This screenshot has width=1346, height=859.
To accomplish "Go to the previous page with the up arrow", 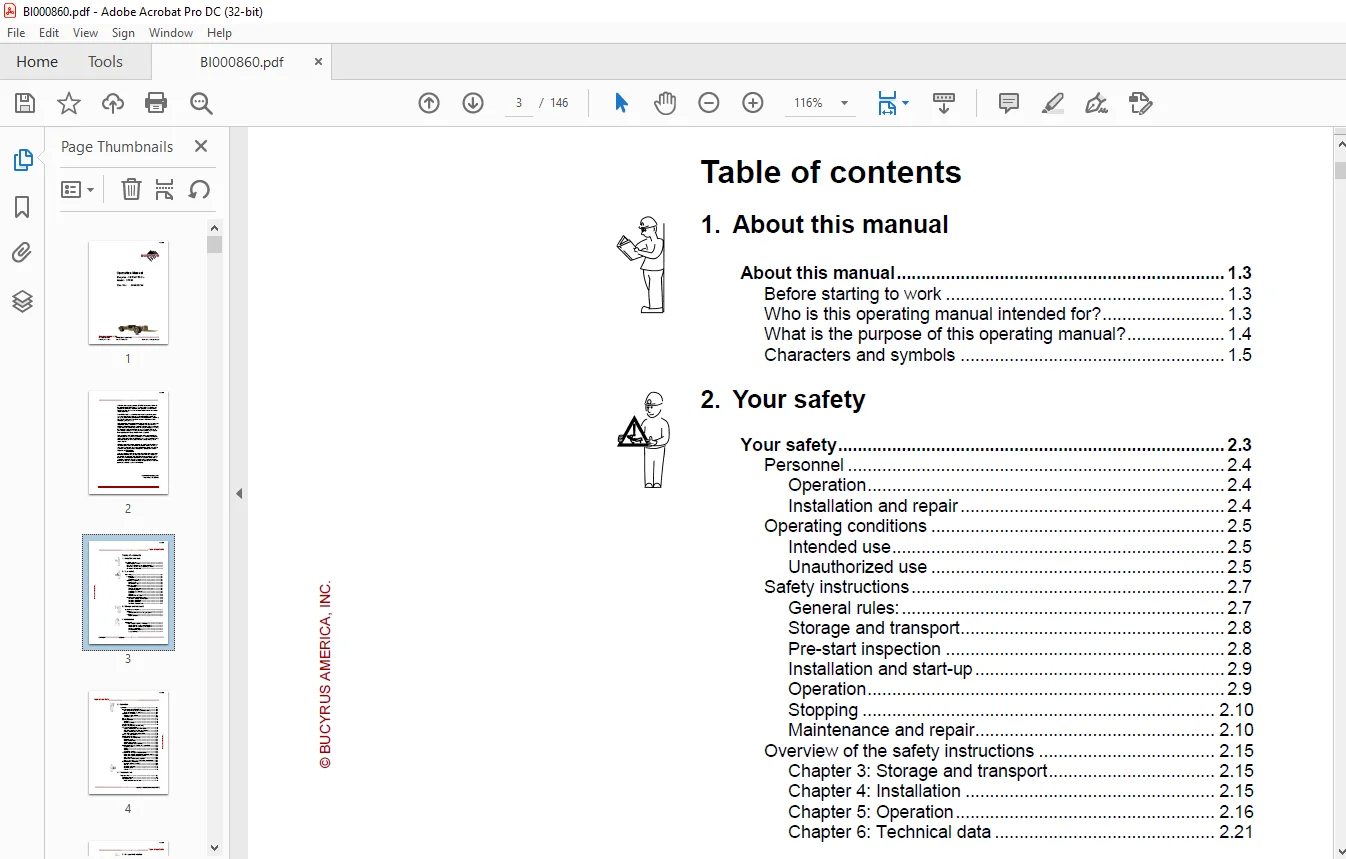I will point(429,103).
